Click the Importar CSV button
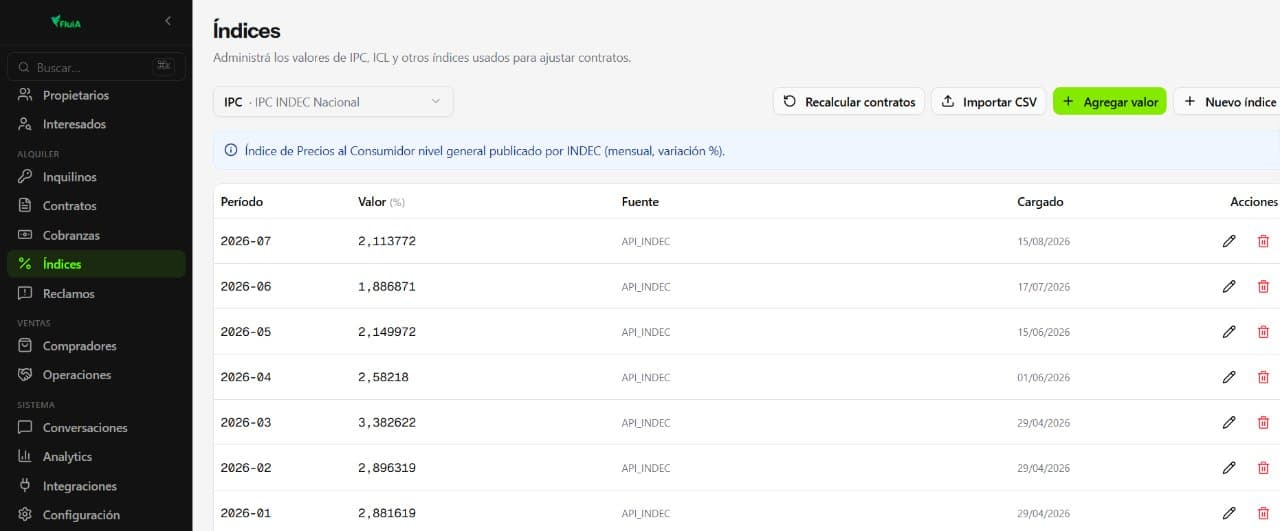Screen dimensions: 1280x531 pyautogui.click(x=988, y=102)
